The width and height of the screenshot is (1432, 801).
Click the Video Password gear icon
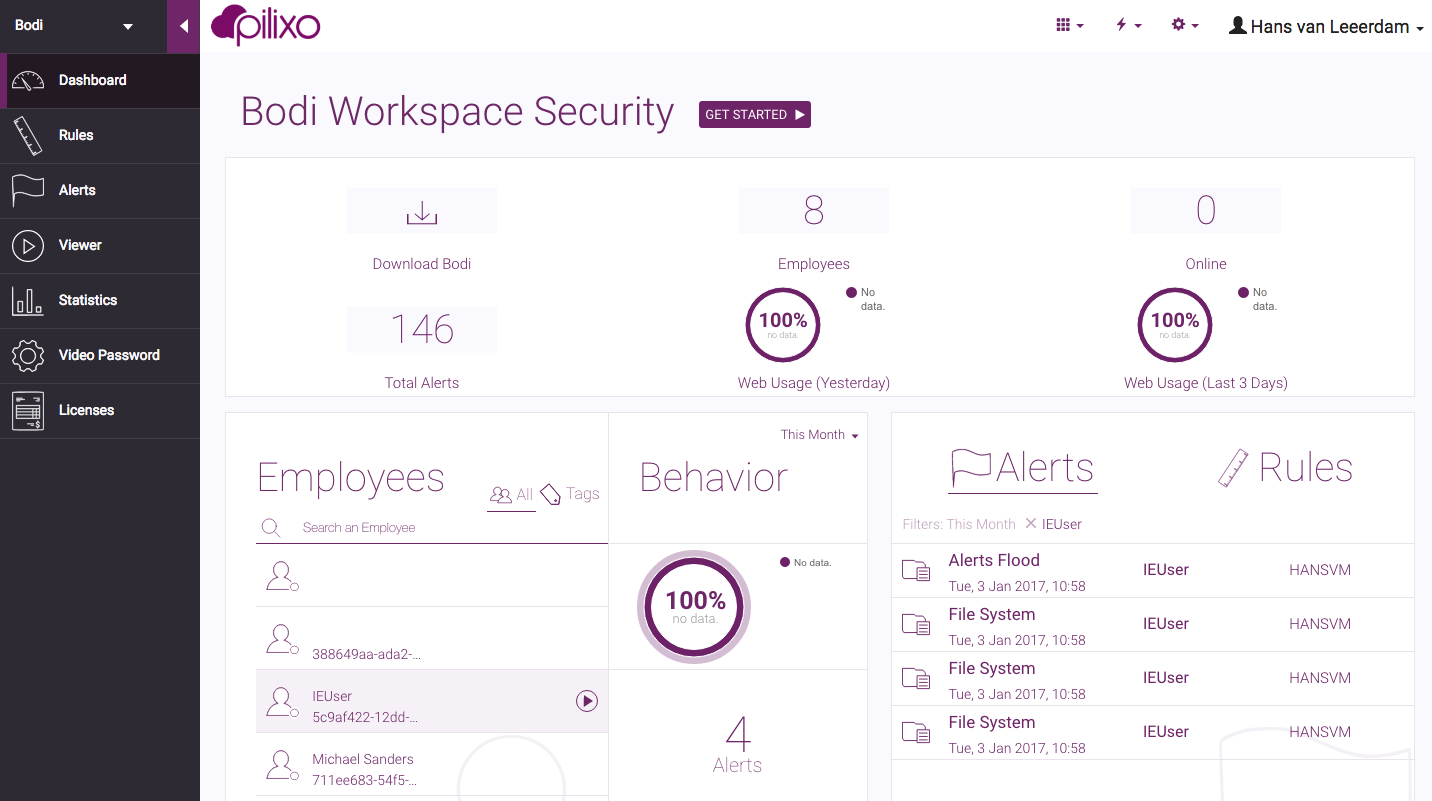pyautogui.click(x=28, y=355)
